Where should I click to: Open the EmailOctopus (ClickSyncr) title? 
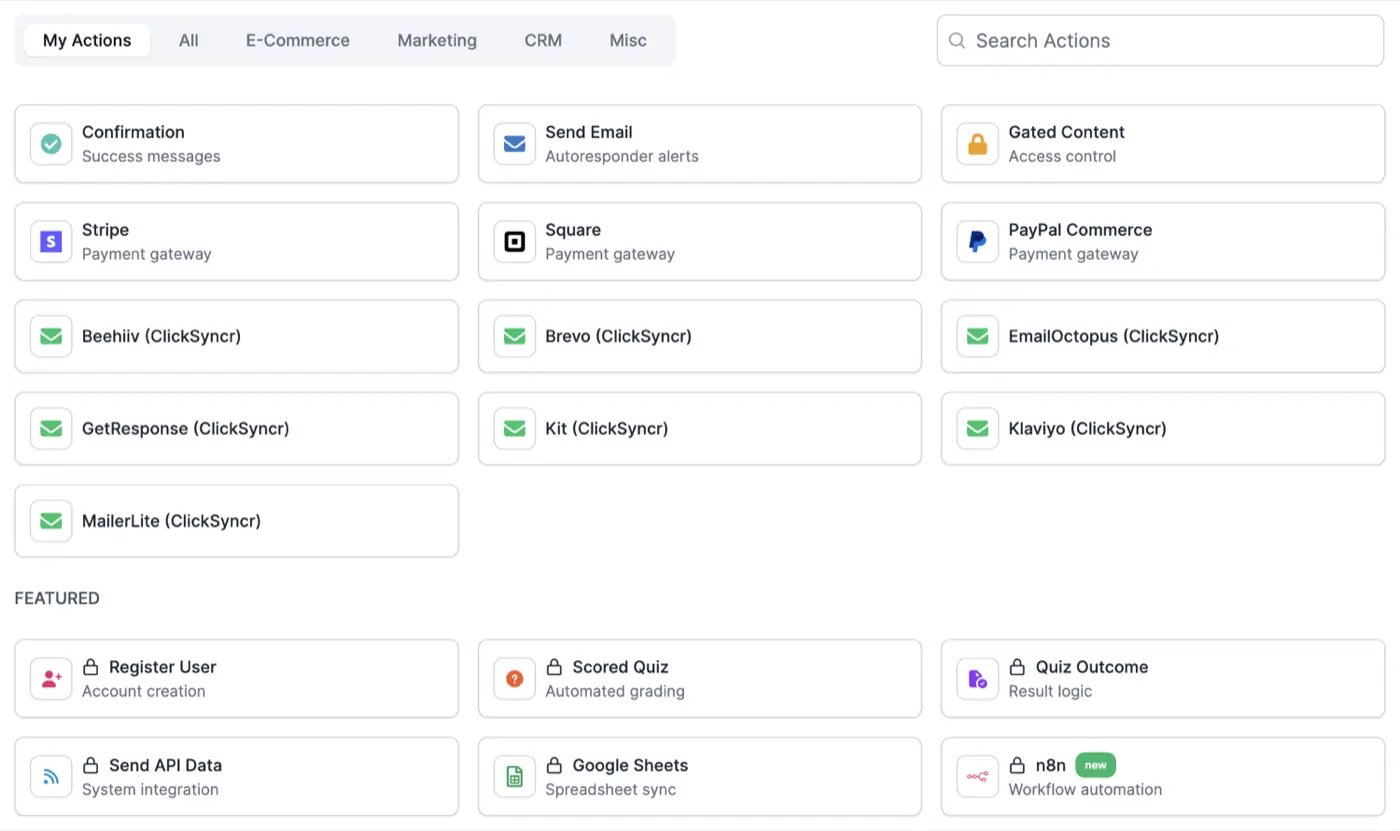coord(1113,336)
